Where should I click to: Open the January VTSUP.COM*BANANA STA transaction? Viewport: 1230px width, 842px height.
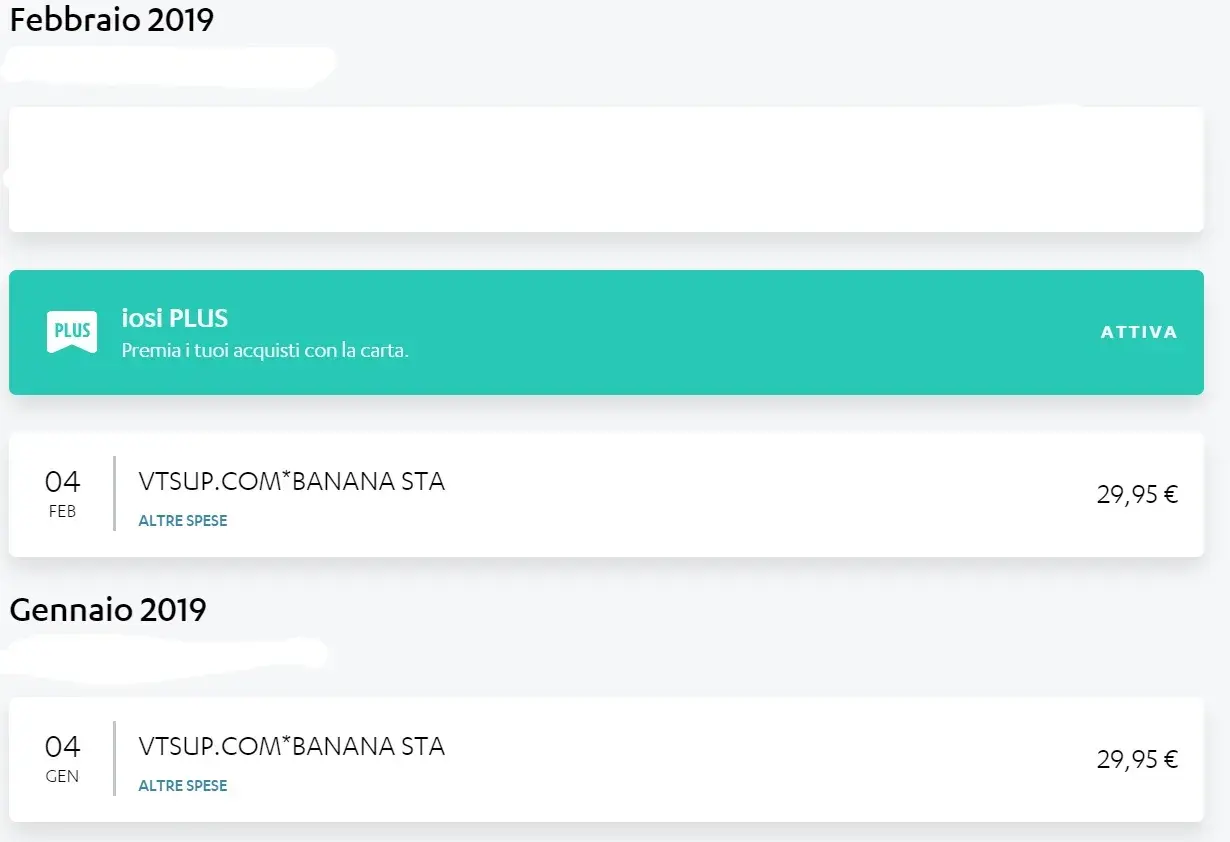point(292,747)
